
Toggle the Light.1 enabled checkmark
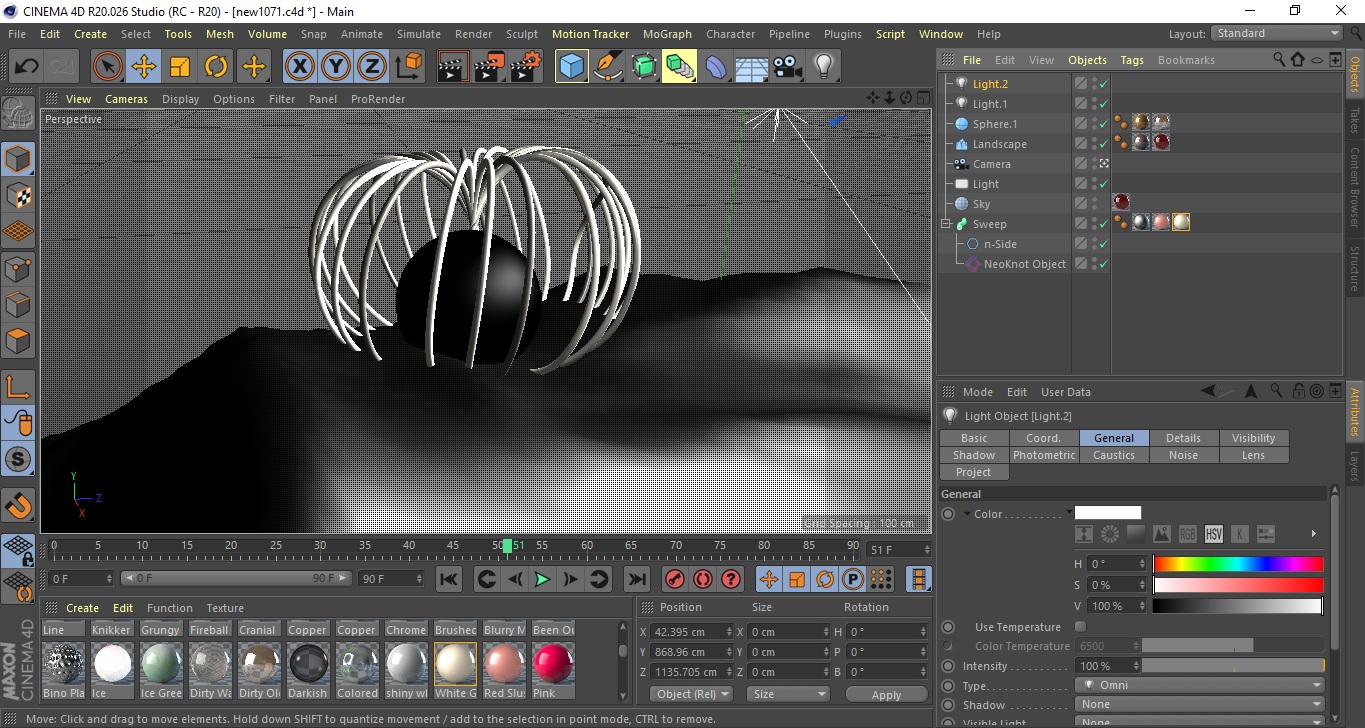click(1103, 104)
